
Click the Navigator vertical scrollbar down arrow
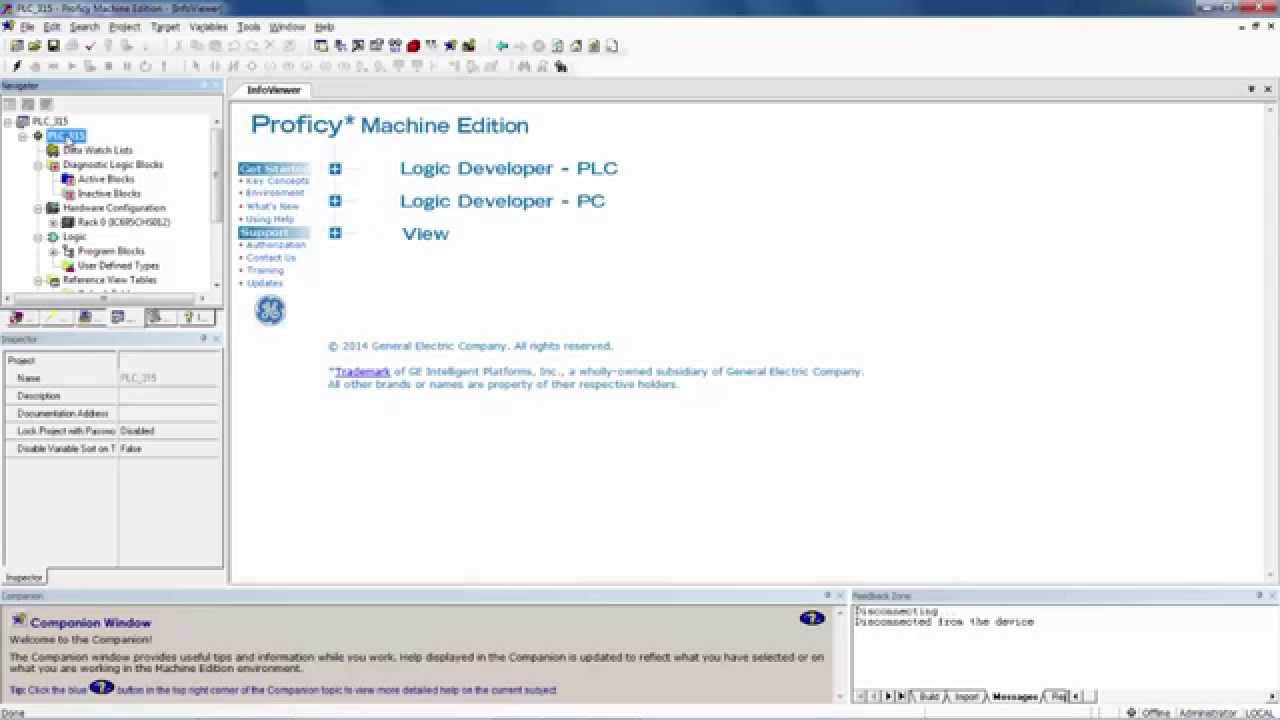pyautogui.click(x=217, y=285)
